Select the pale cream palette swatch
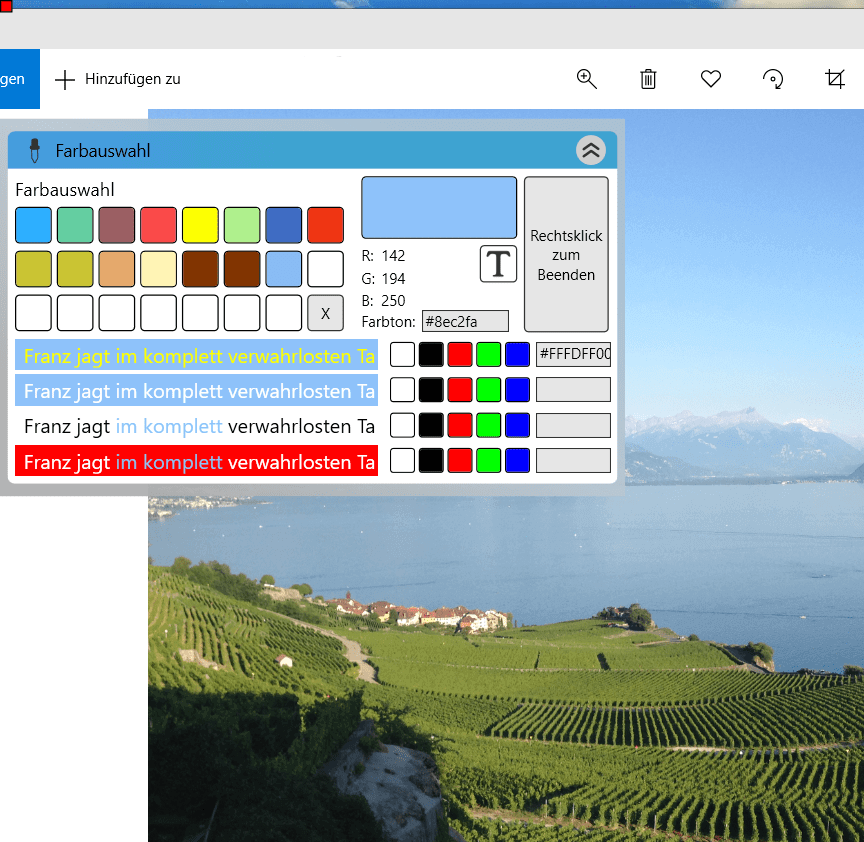Viewport: 864px width, 842px height. [159, 269]
